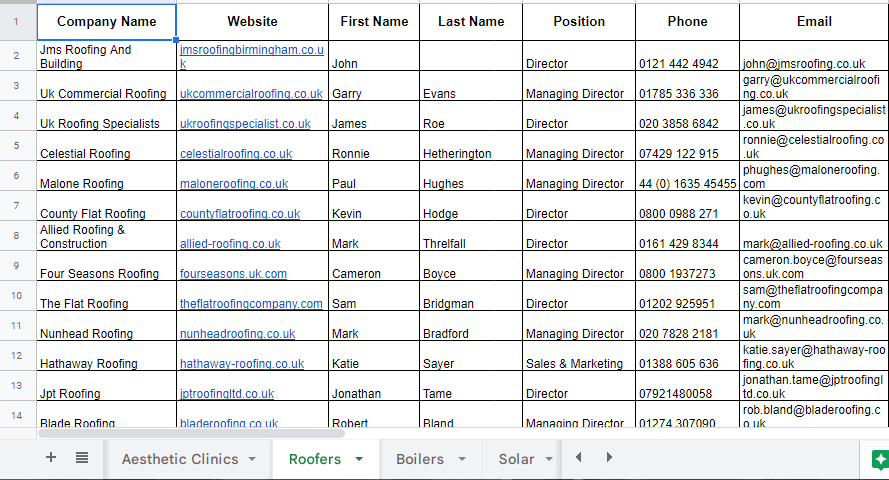
Task: Select row header number 7
Action: [x=16, y=206]
